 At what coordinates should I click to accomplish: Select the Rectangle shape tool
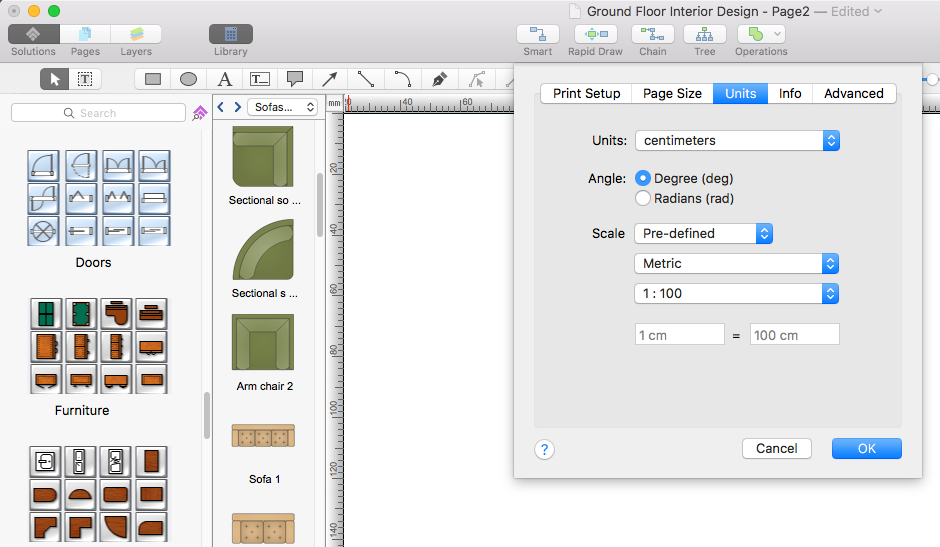coord(153,79)
